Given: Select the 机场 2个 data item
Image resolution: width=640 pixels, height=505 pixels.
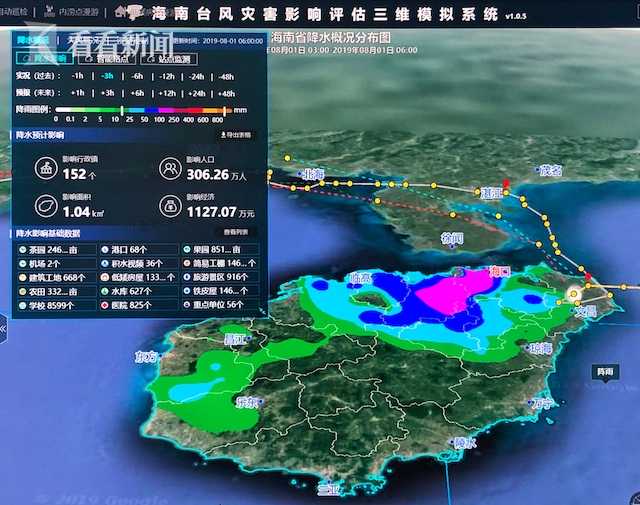Looking at the screenshot, I should tap(40, 263).
